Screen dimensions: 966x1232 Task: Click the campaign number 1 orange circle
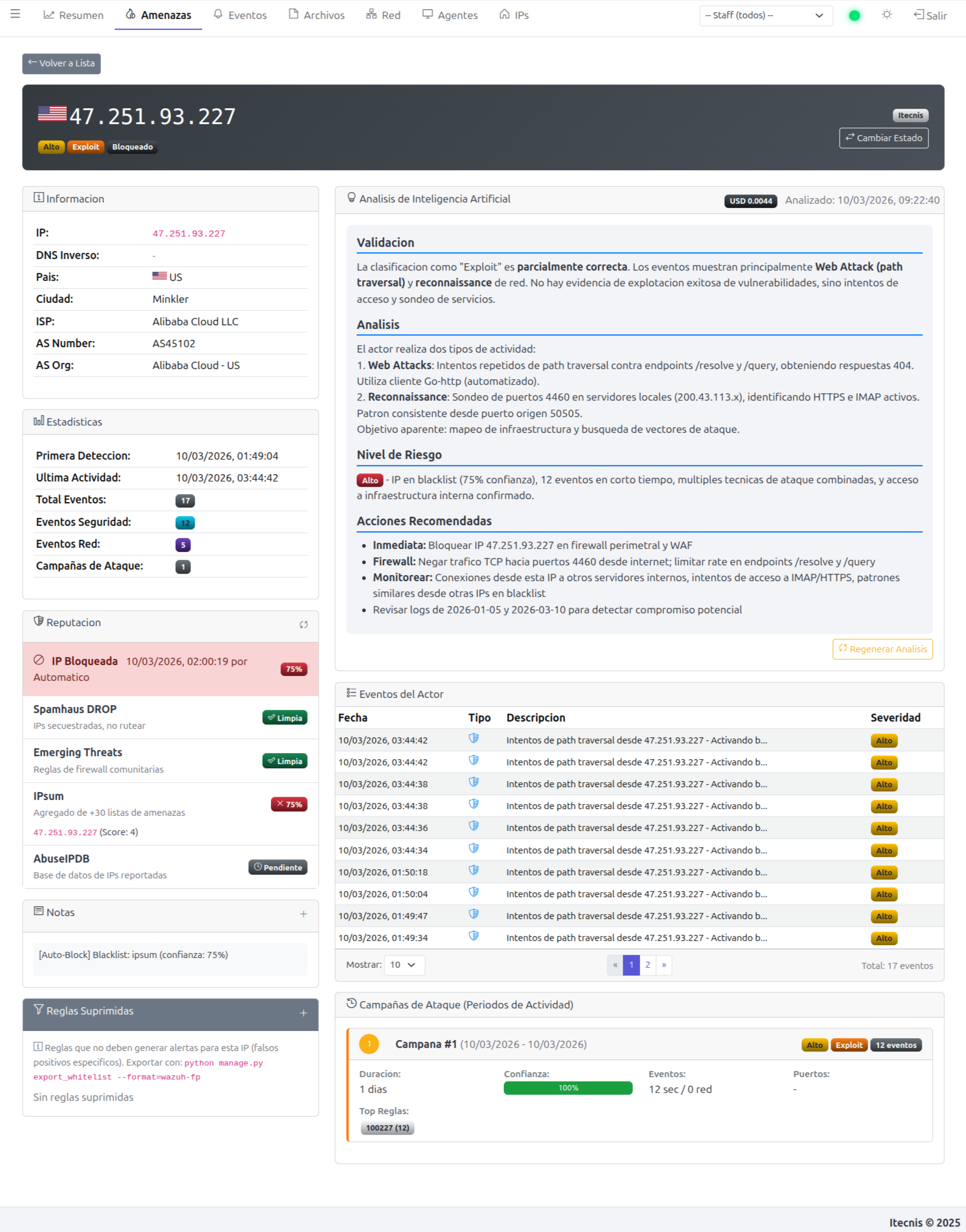pyautogui.click(x=369, y=1044)
